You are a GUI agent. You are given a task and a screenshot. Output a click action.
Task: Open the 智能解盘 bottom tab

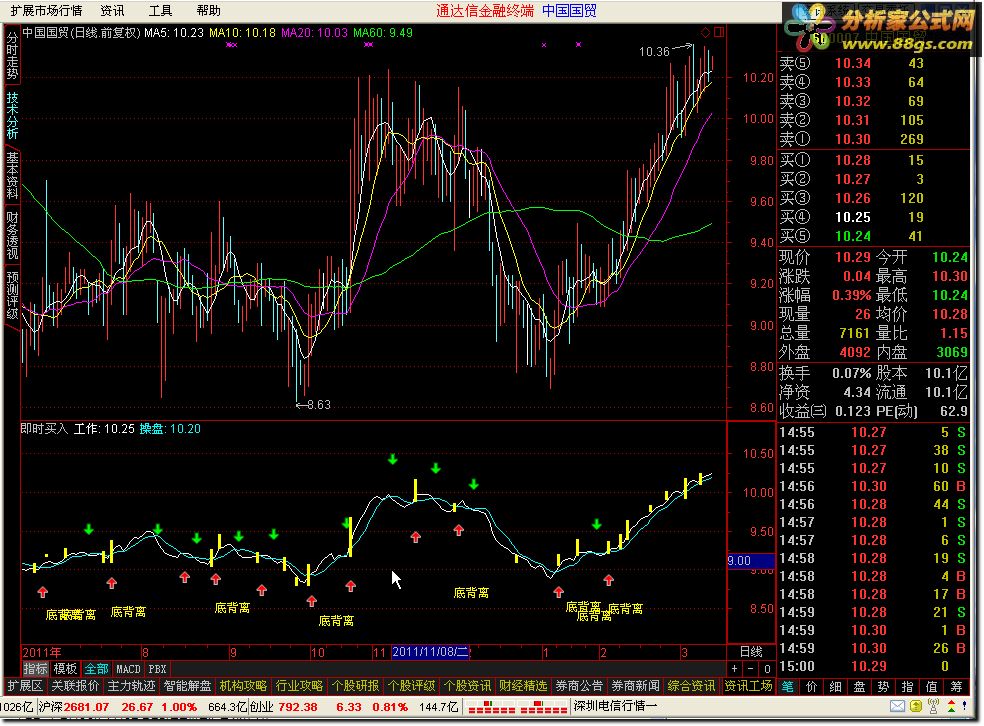(x=187, y=686)
